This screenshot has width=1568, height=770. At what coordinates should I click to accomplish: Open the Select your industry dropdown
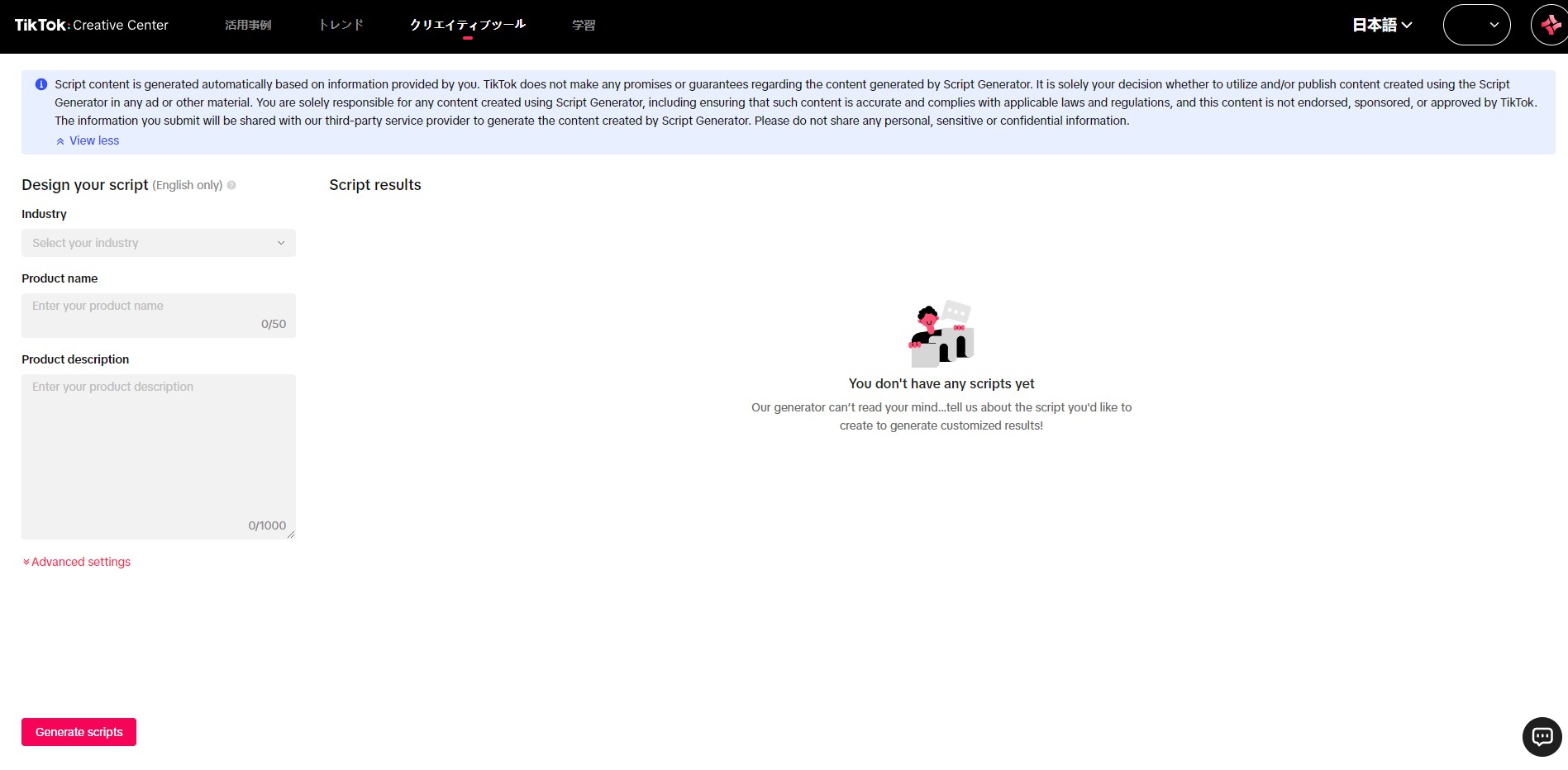(158, 243)
